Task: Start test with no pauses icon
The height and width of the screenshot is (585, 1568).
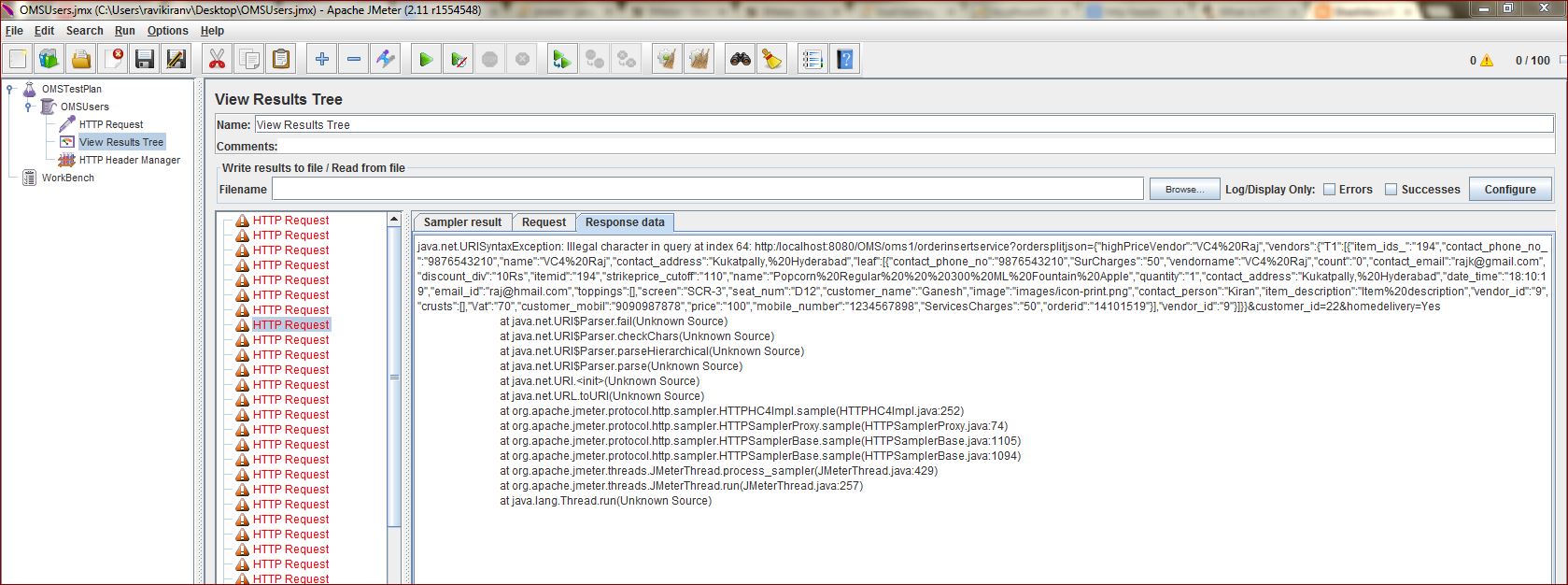Action: click(x=459, y=60)
